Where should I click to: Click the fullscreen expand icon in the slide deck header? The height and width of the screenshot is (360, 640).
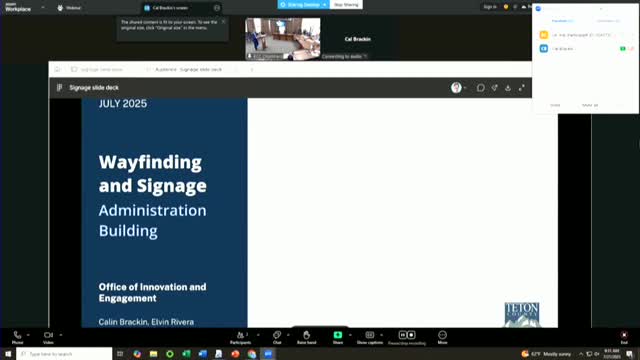click(x=522, y=88)
